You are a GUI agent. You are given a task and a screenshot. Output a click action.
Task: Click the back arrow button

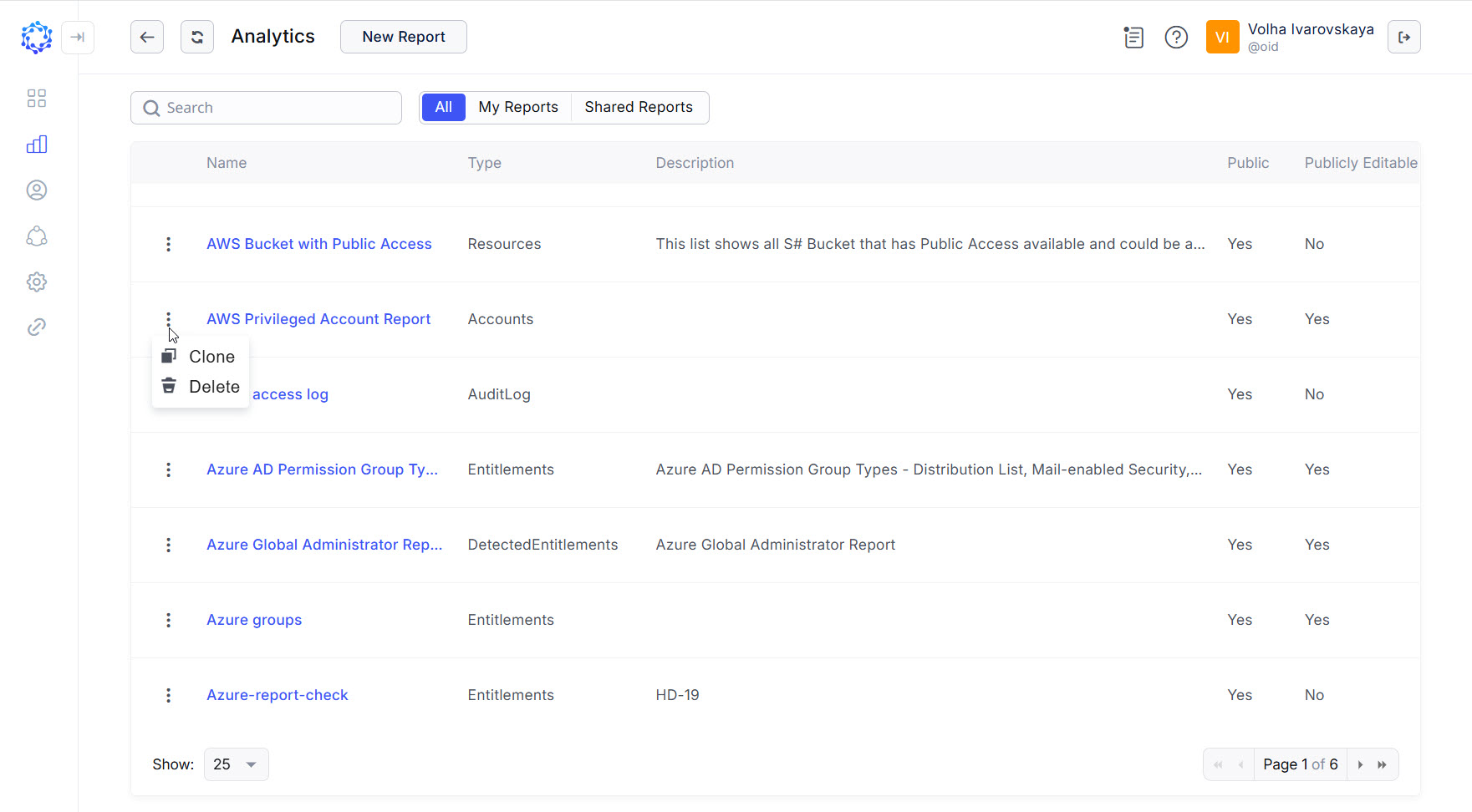(x=147, y=37)
